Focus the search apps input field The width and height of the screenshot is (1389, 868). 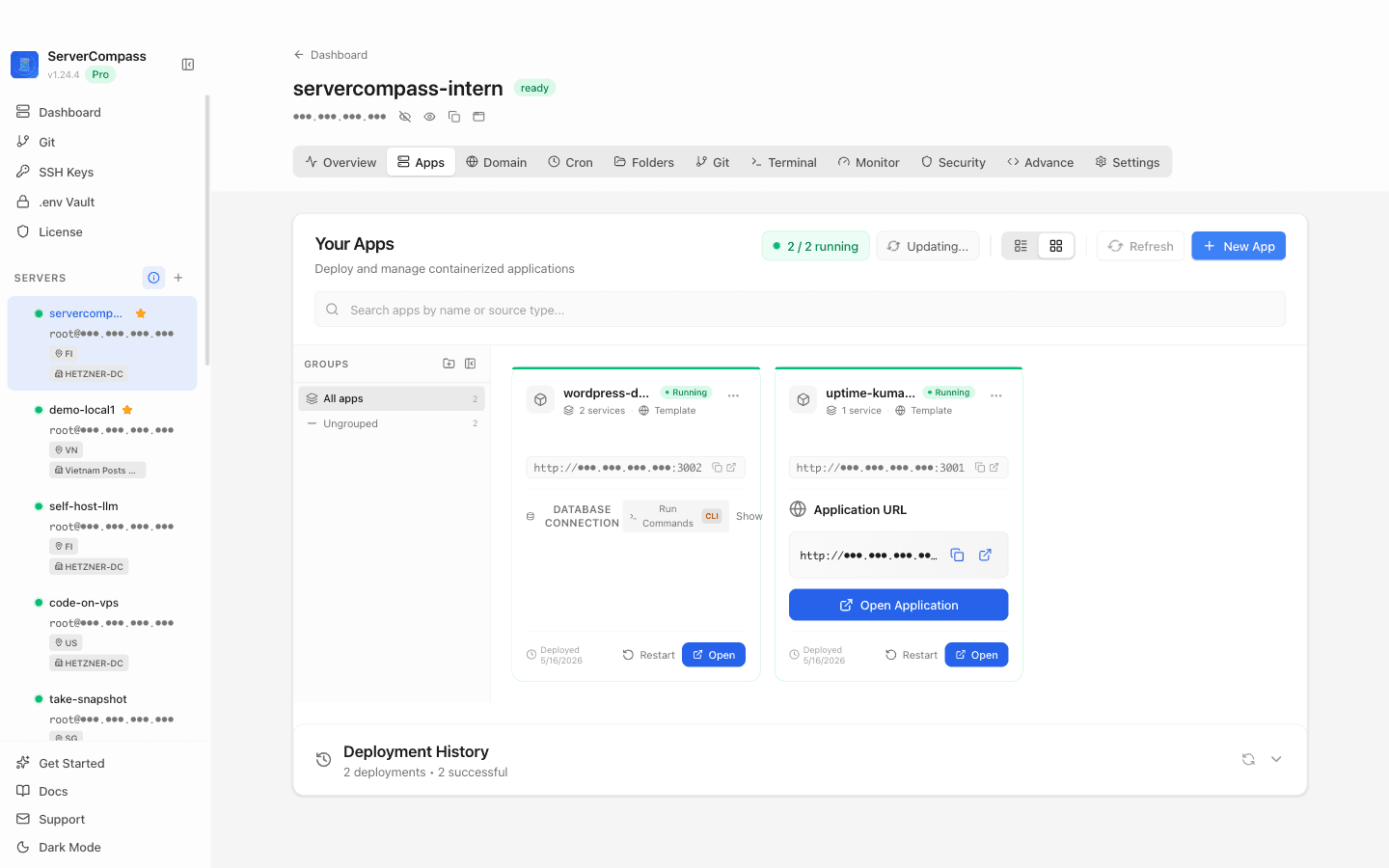click(800, 310)
